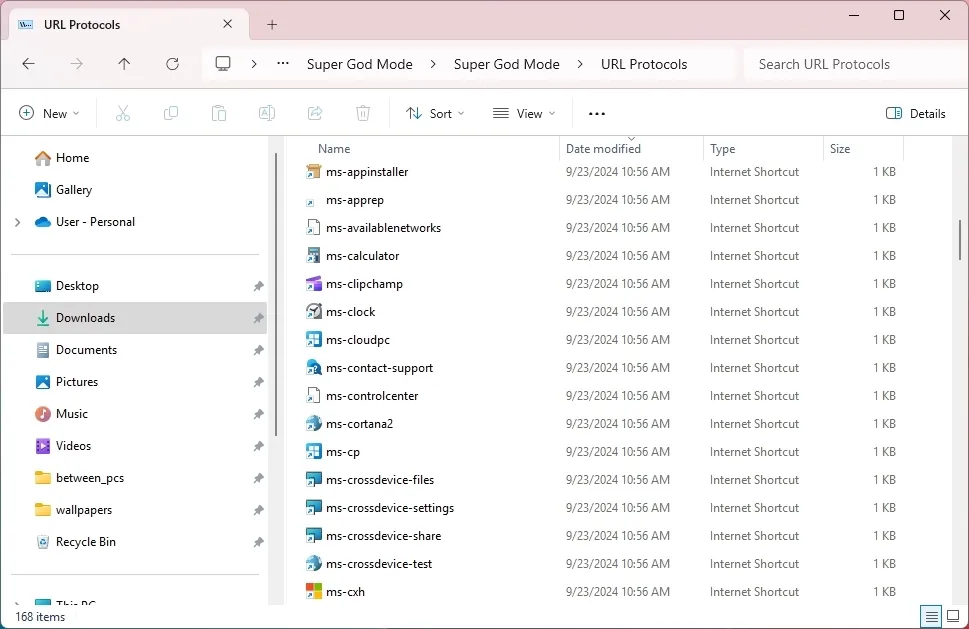The image size is (969, 629).
Task: Open the View dropdown menu
Action: click(x=523, y=113)
